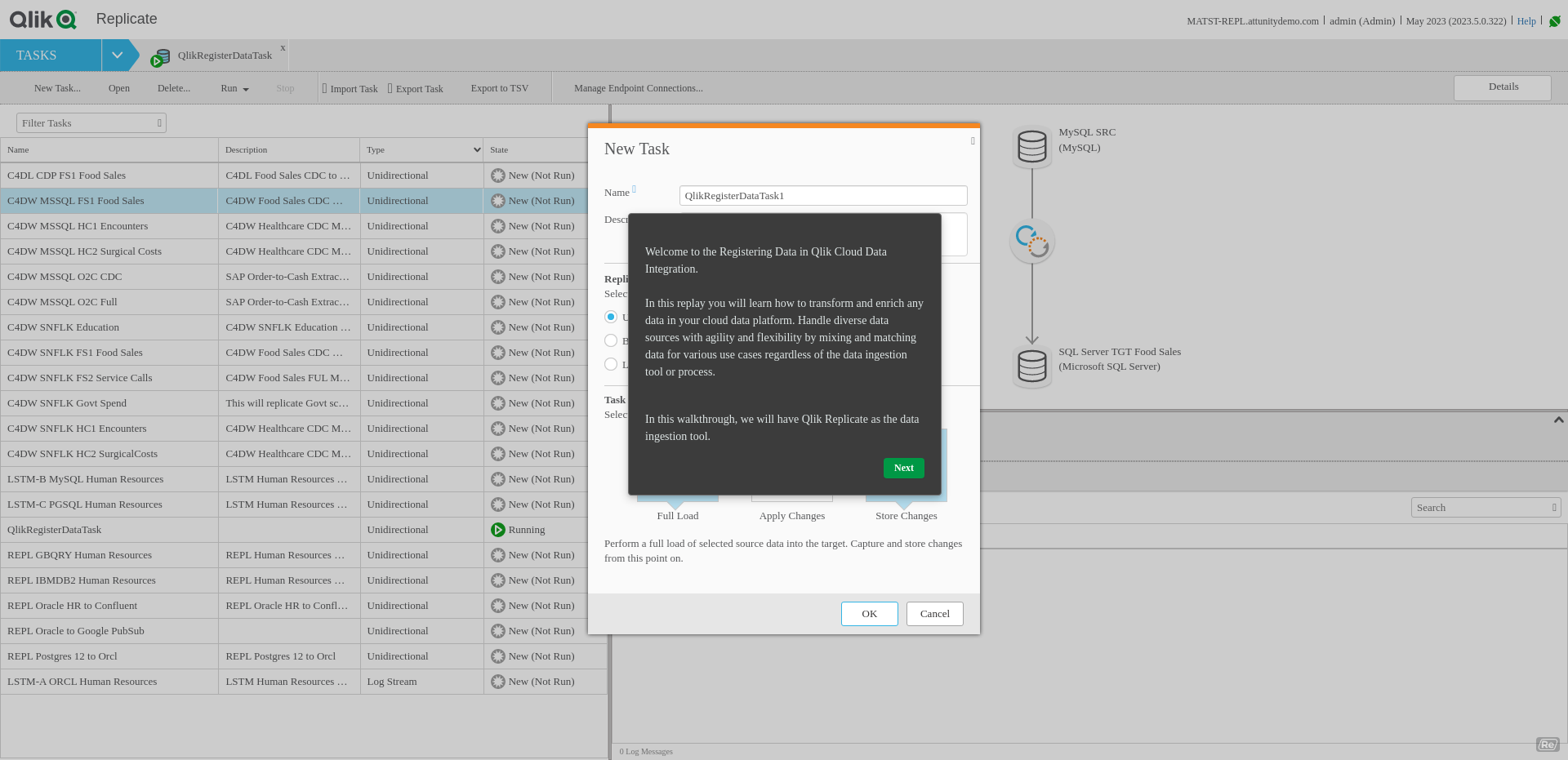Click the Running state icon for QlikRegisterDataTask
This screenshot has height=760, width=1568.
coord(497,530)
